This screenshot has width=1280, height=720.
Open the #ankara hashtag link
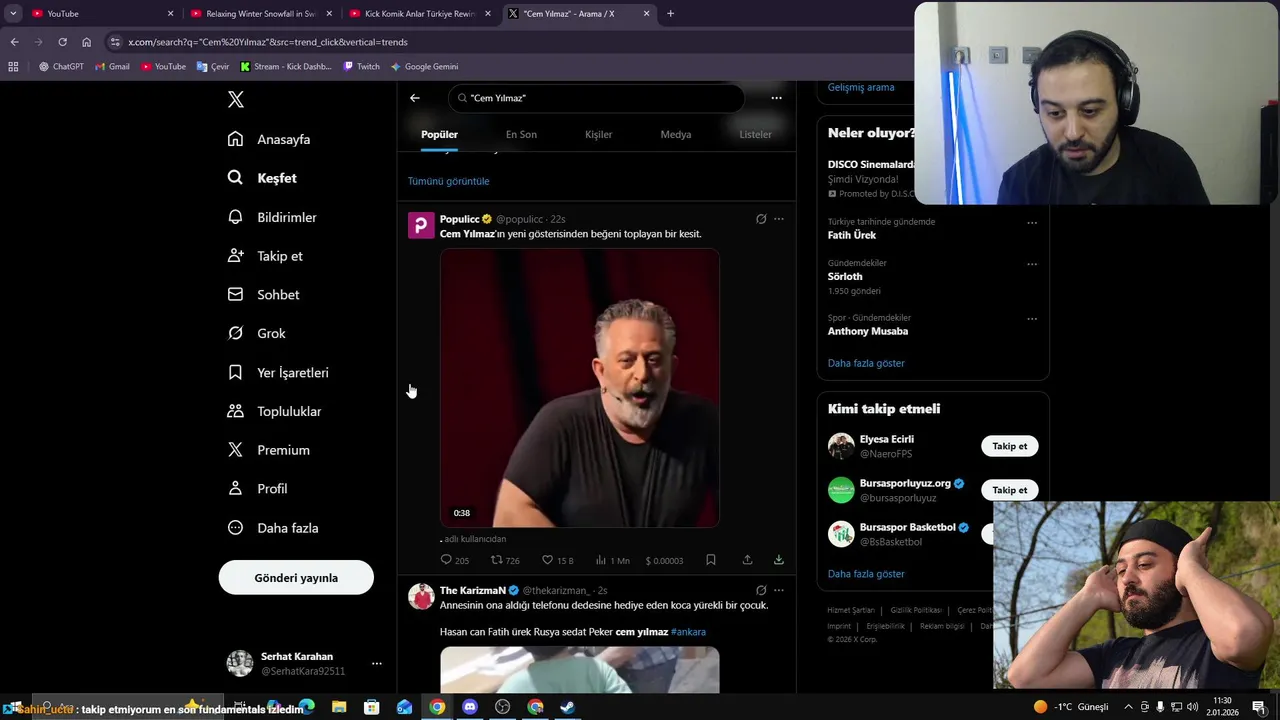pos(688,632)
